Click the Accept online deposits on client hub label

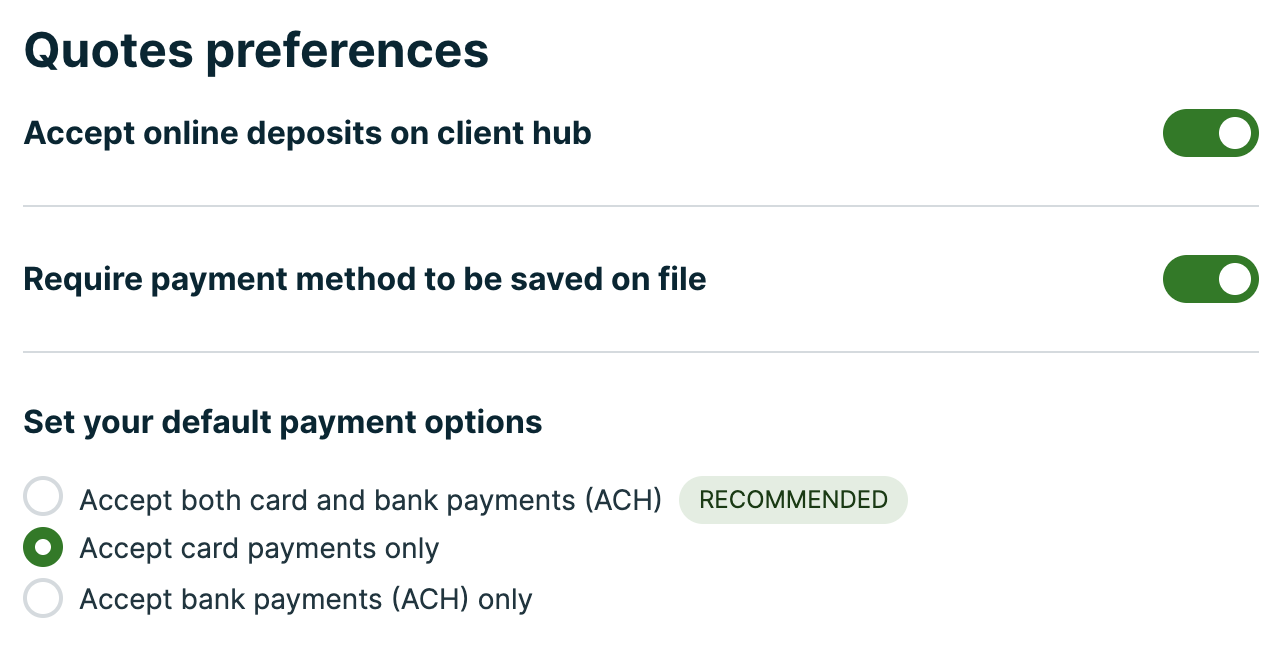click(x=307, y=133)
